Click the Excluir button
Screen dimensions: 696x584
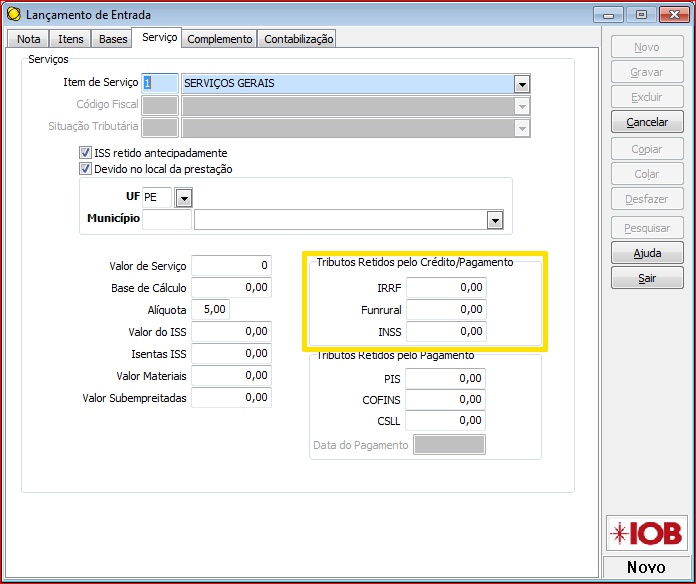(x=647, y=97)
